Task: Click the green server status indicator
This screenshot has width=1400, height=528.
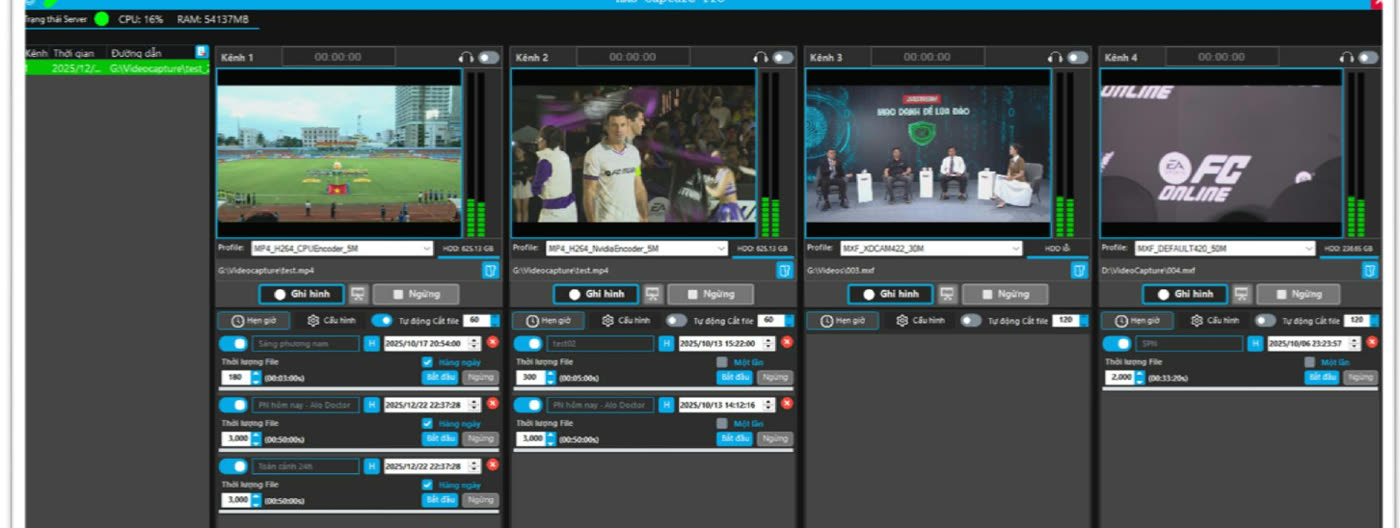Action: [102, 19]
